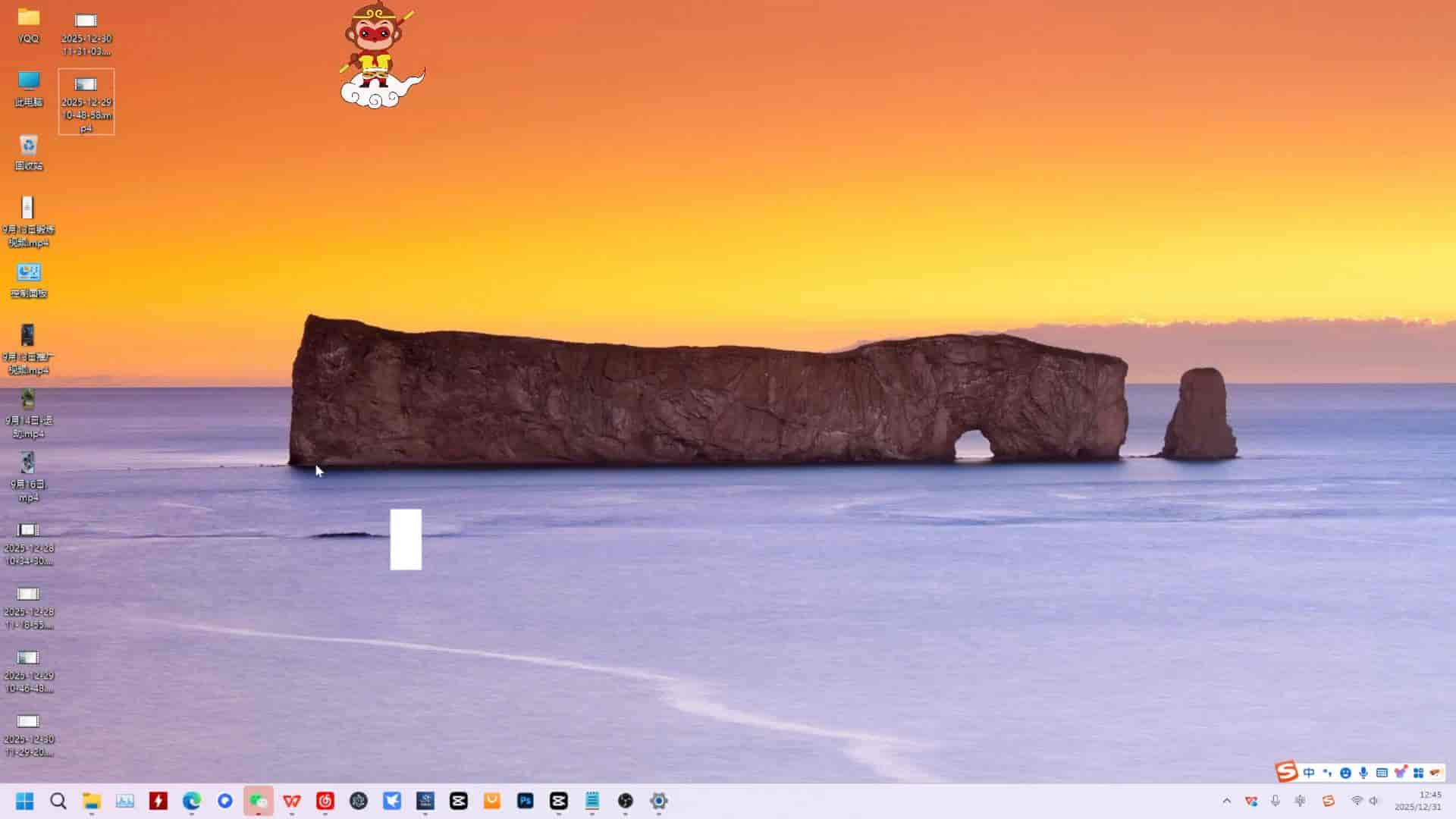
Task: Click the audio waveform tray icon
Action: [x=1300, y=801]
